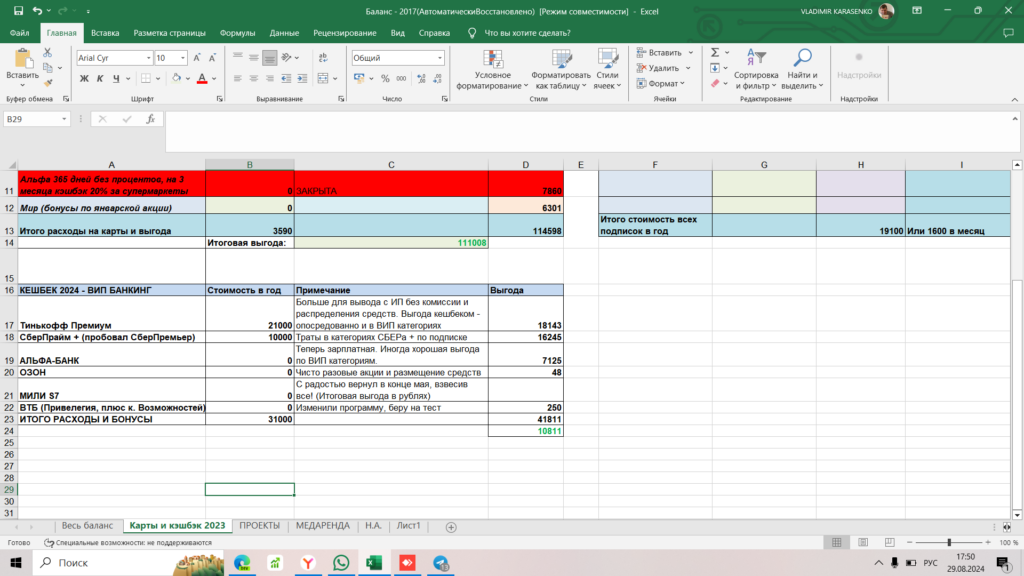Paste with the Вставить clipboard button
This screenshot has height=576, width=1024.
pos(22,67)
